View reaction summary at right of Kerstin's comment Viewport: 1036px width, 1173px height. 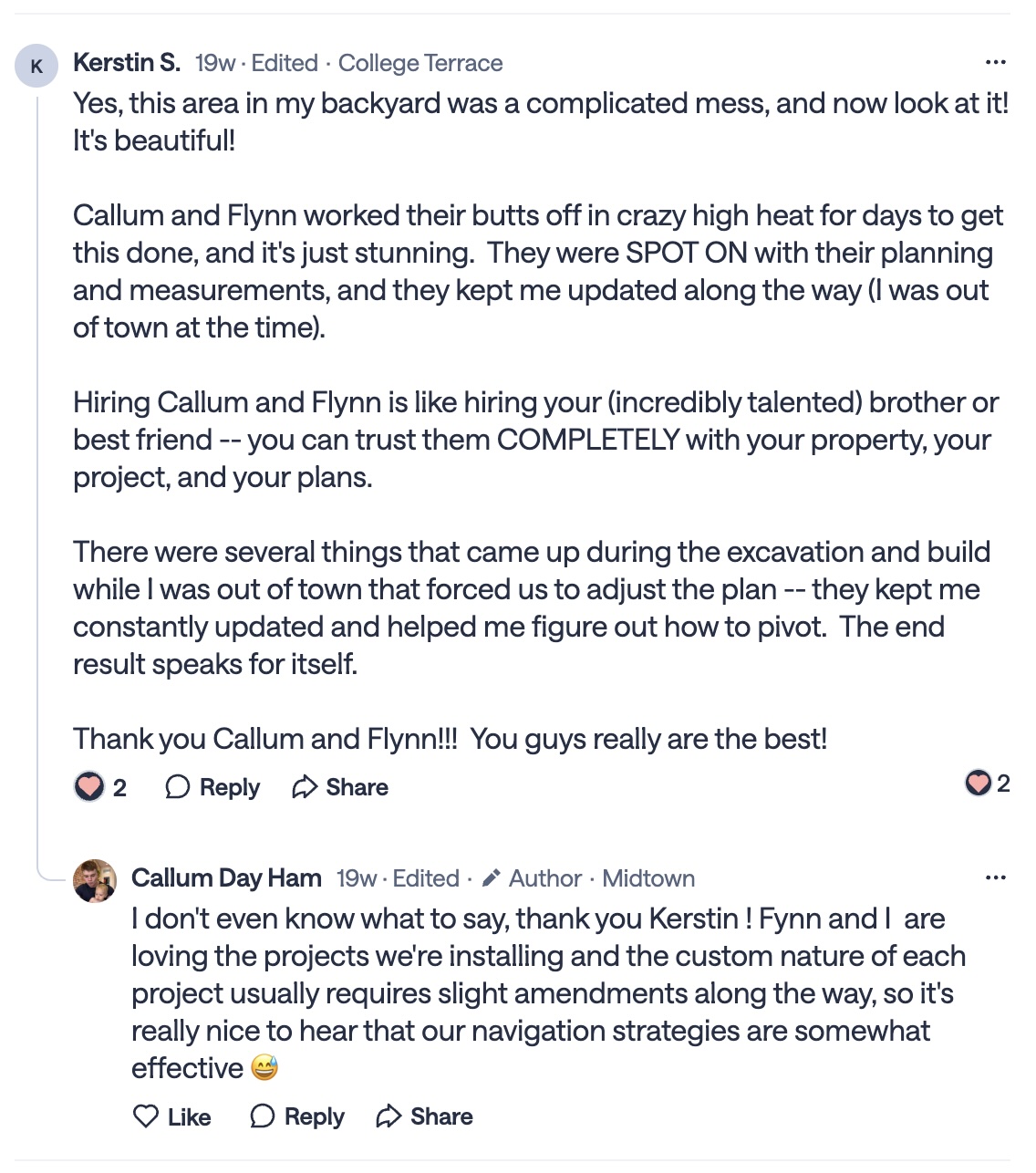[988, 784]
